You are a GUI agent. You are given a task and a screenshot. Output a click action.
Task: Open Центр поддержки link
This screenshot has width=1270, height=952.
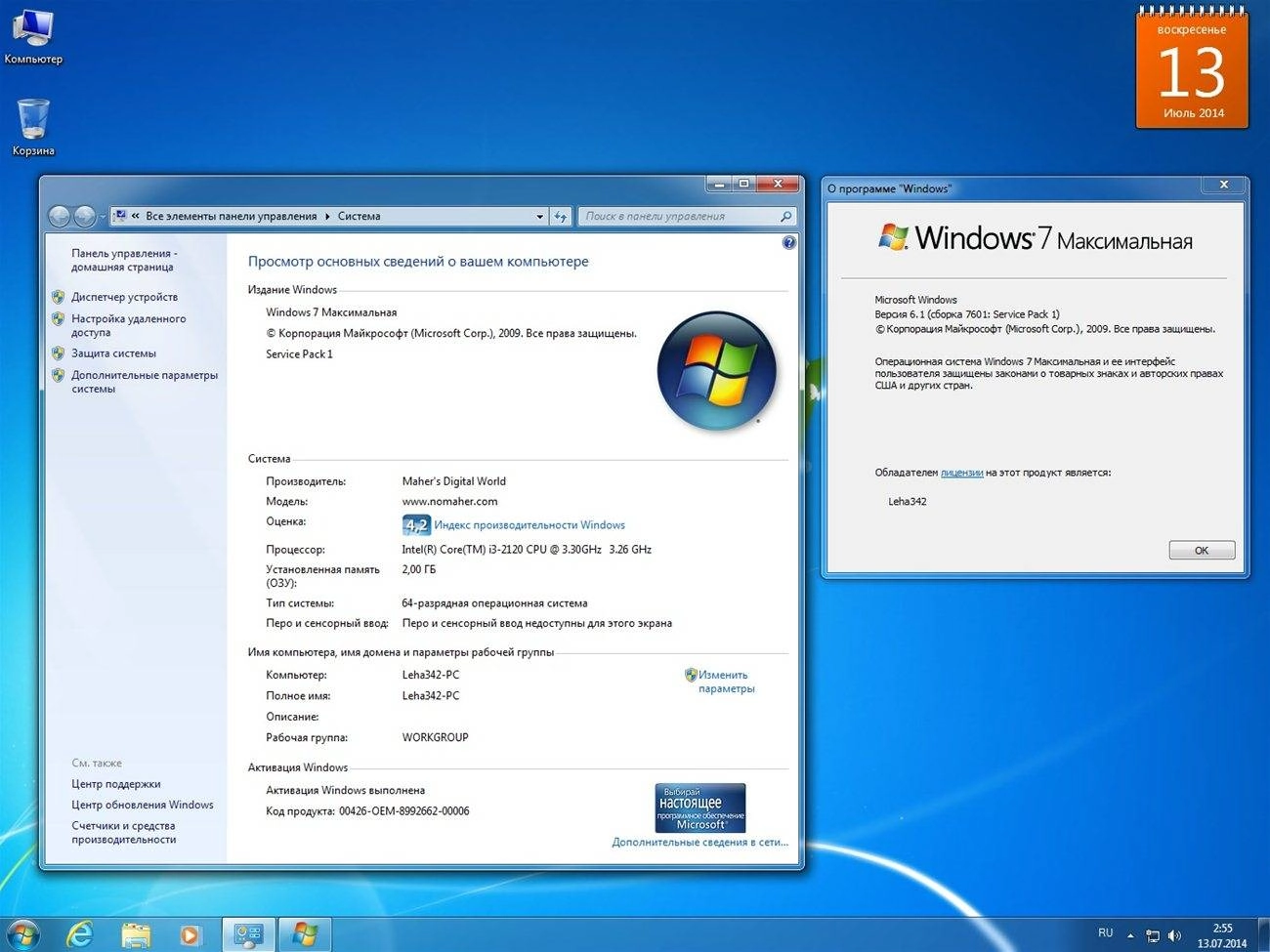[116, 784]
